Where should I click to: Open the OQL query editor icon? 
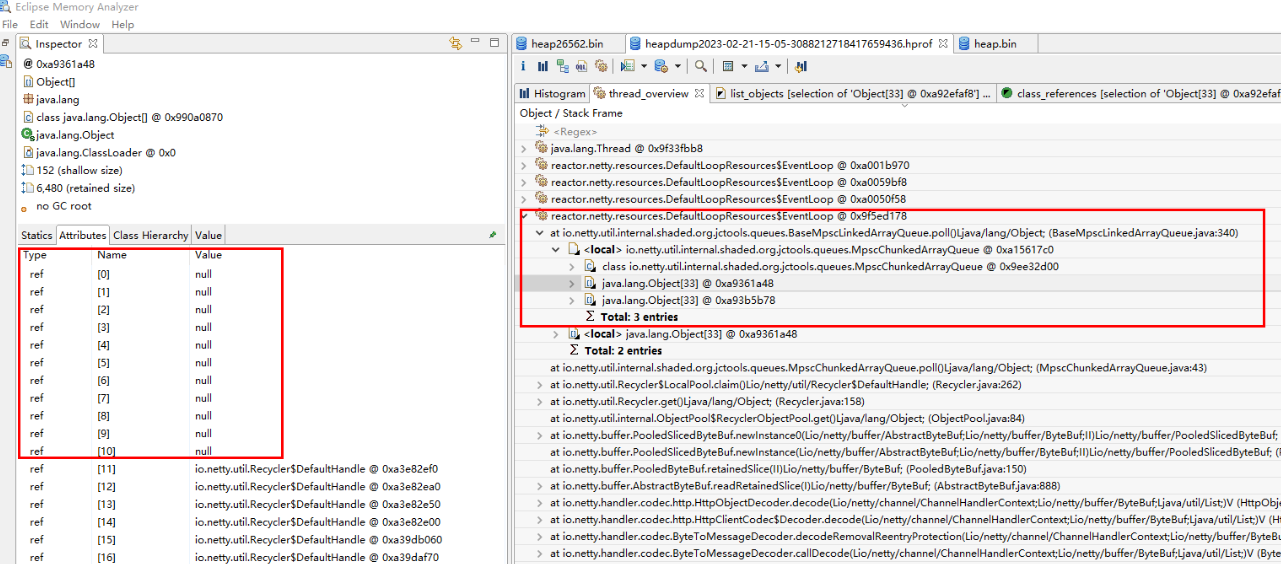click(x=582, y=66)
